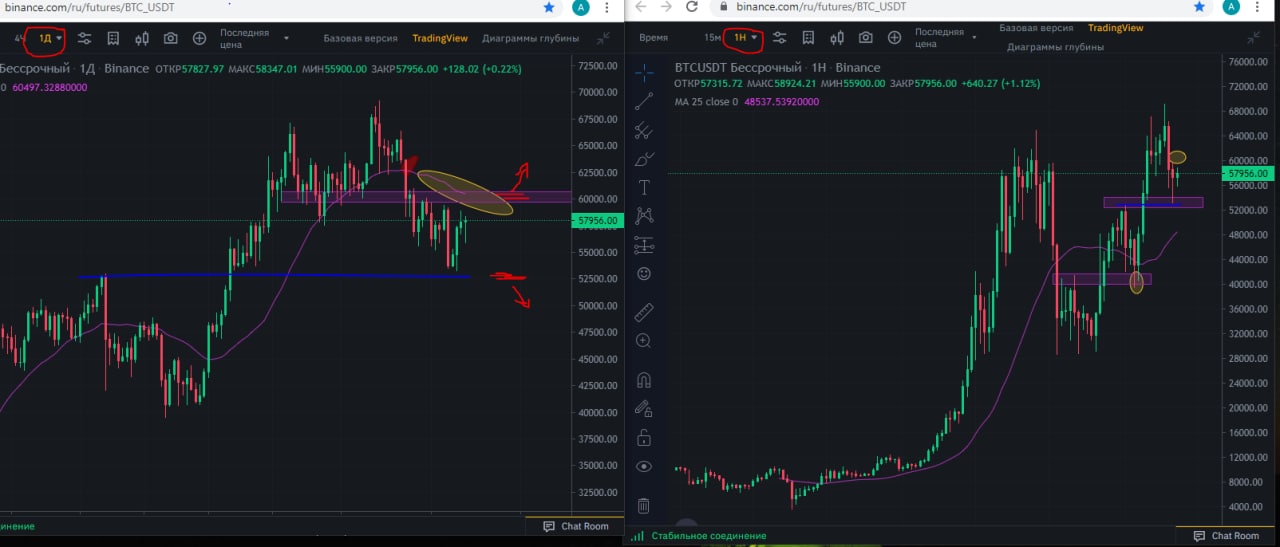This screenshot has height=547, width=1280.
Task: Take chart snapshot with camera in left window
Action: tap(171, 38)
